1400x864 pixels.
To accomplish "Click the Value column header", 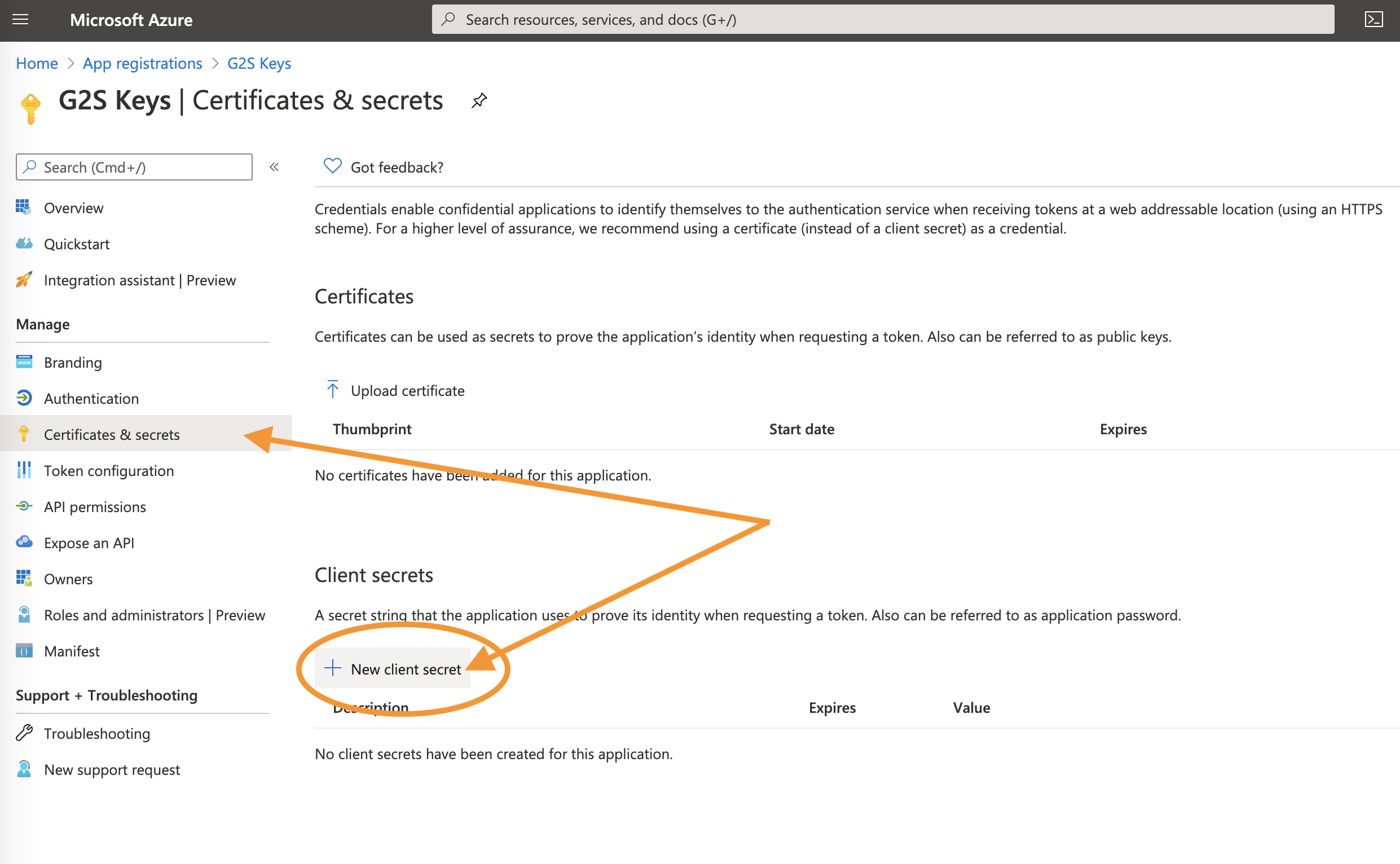I will pos(971,707).
